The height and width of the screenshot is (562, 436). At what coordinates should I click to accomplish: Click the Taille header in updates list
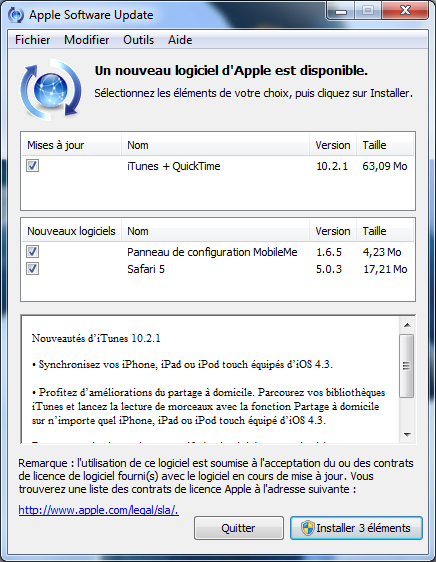[385, 145]
